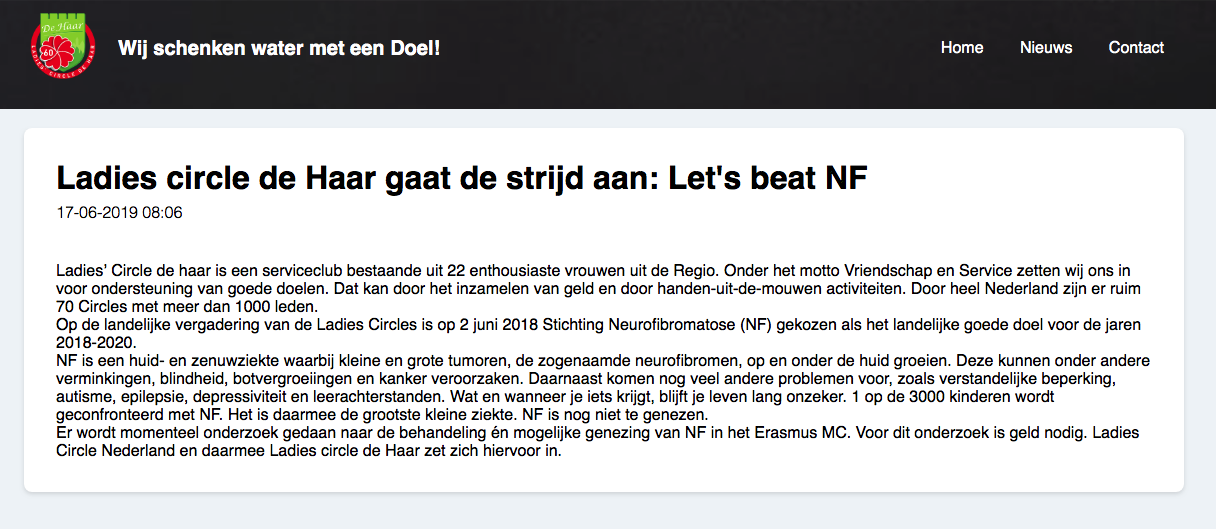
Task: Click the sentence starting 'NF is een huid-'
Action: click(x=150, y=360)
